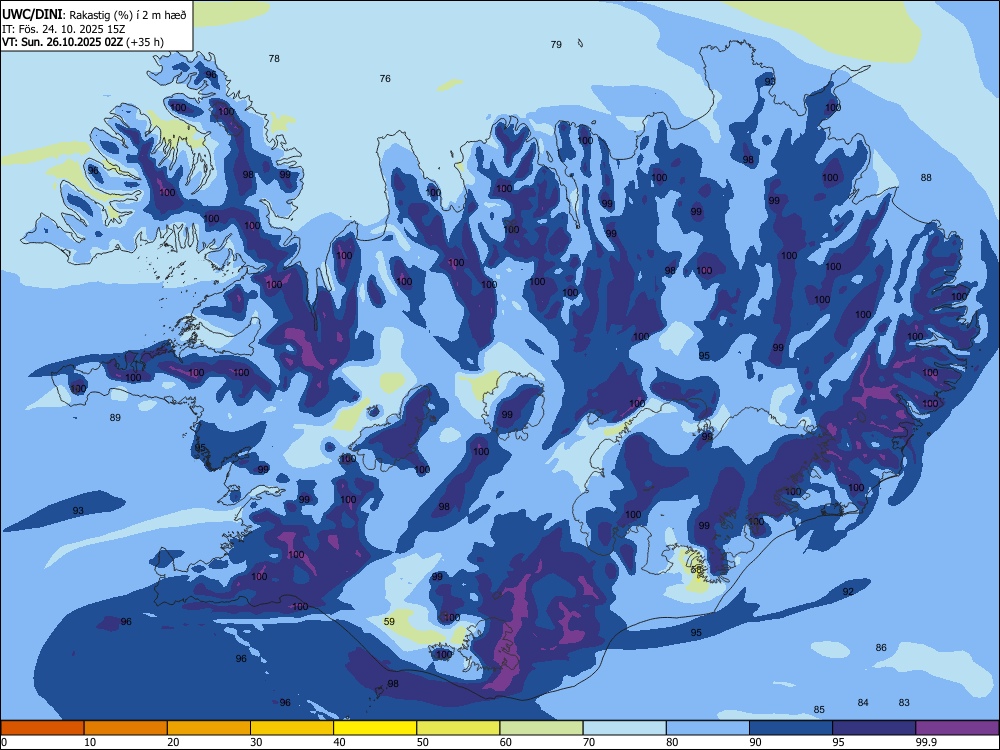Click the title text 'UWC/DINI: Rakastig (%) í 2 m hæð'
Image resolution: width=1000 pixels, height=750 pixels.
94,15
